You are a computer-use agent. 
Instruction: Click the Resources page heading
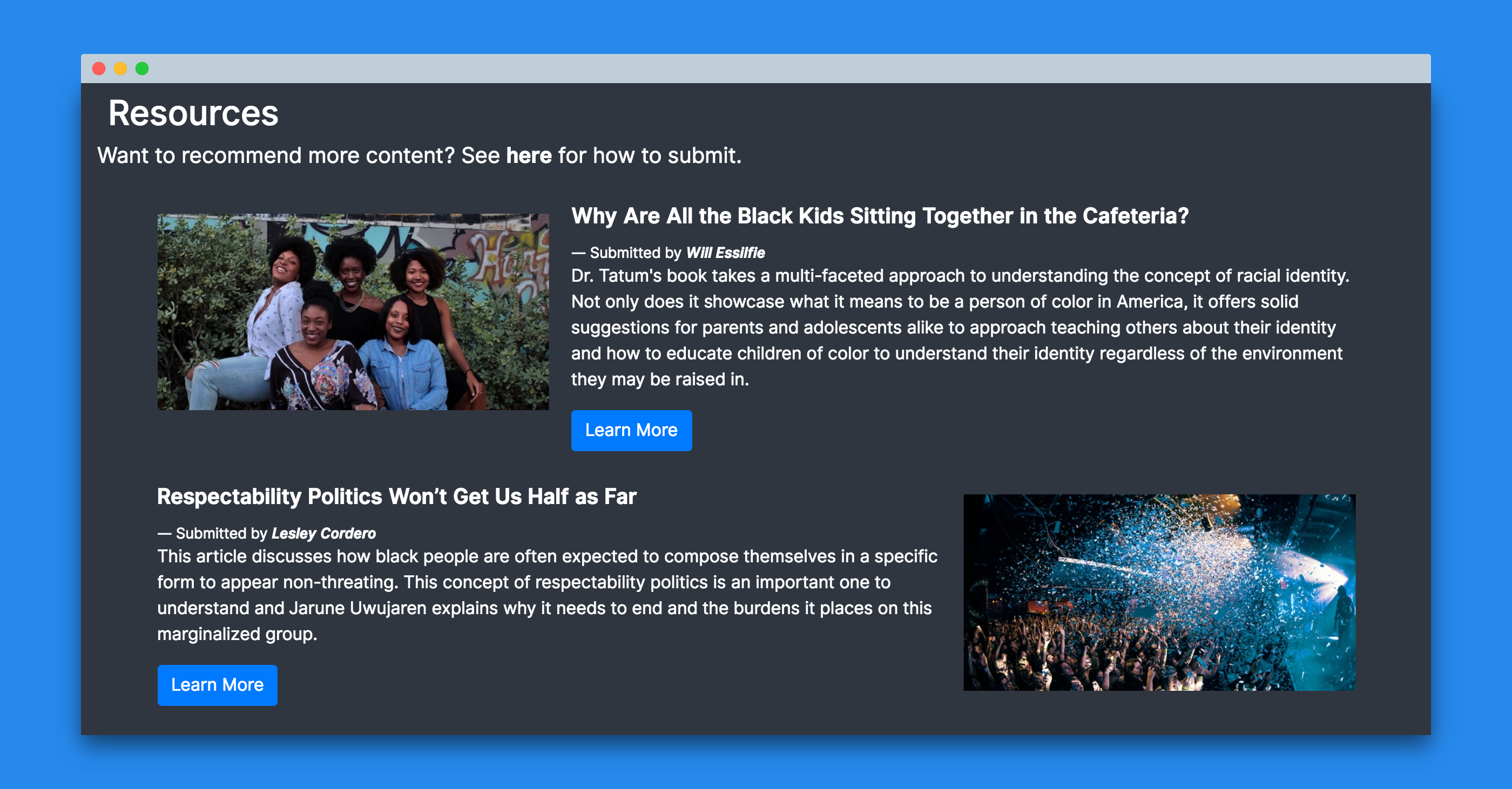[x=193, y=113]
